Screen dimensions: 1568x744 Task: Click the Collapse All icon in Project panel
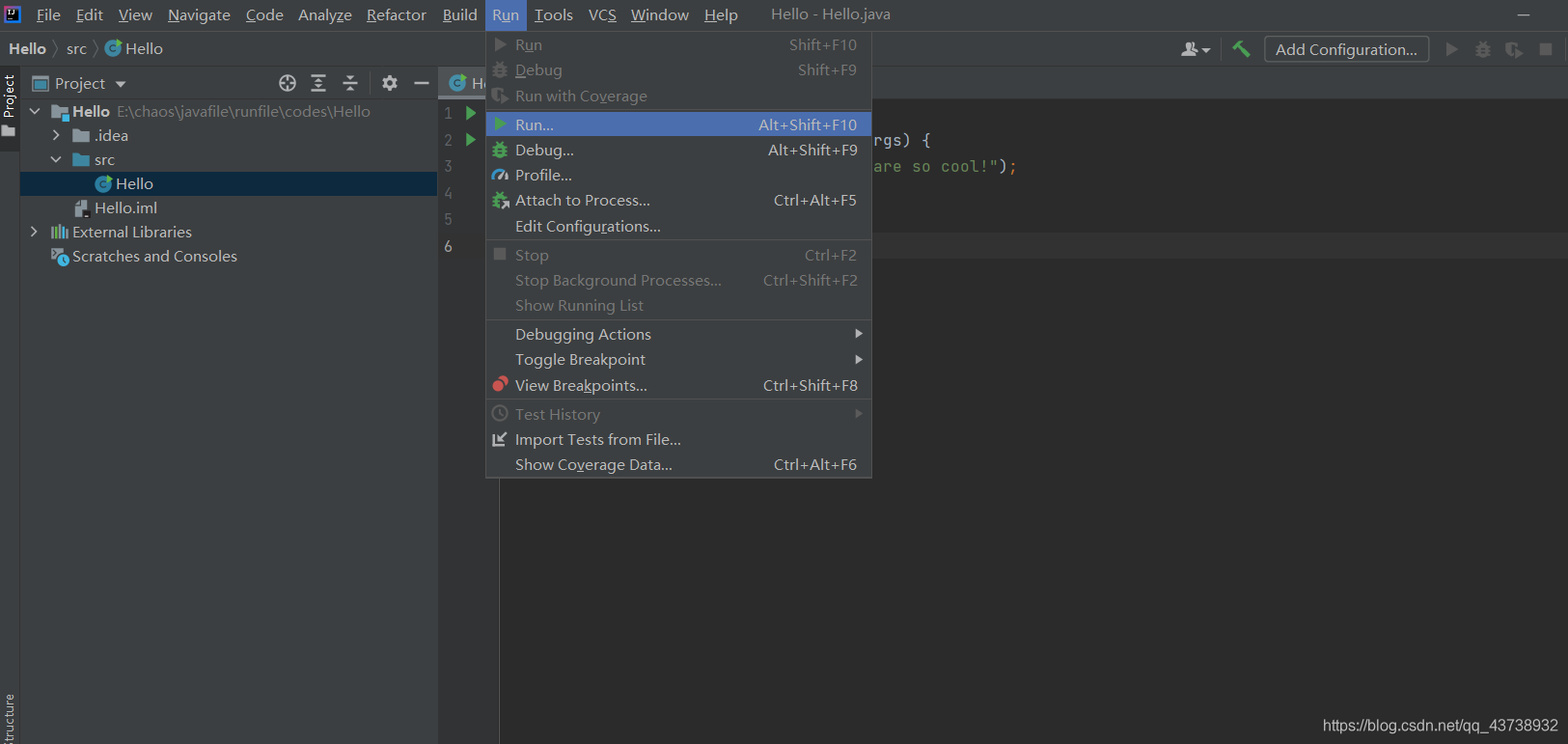click(x=350, y=83)
